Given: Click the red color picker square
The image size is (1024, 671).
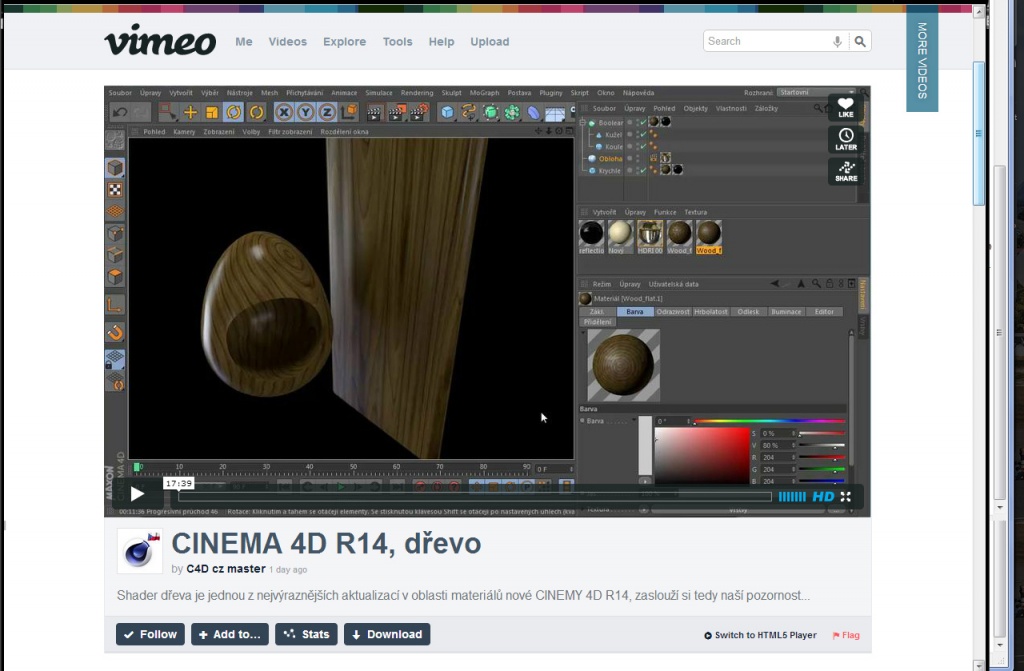Looking at the screenshot, I should pos(702,455).
